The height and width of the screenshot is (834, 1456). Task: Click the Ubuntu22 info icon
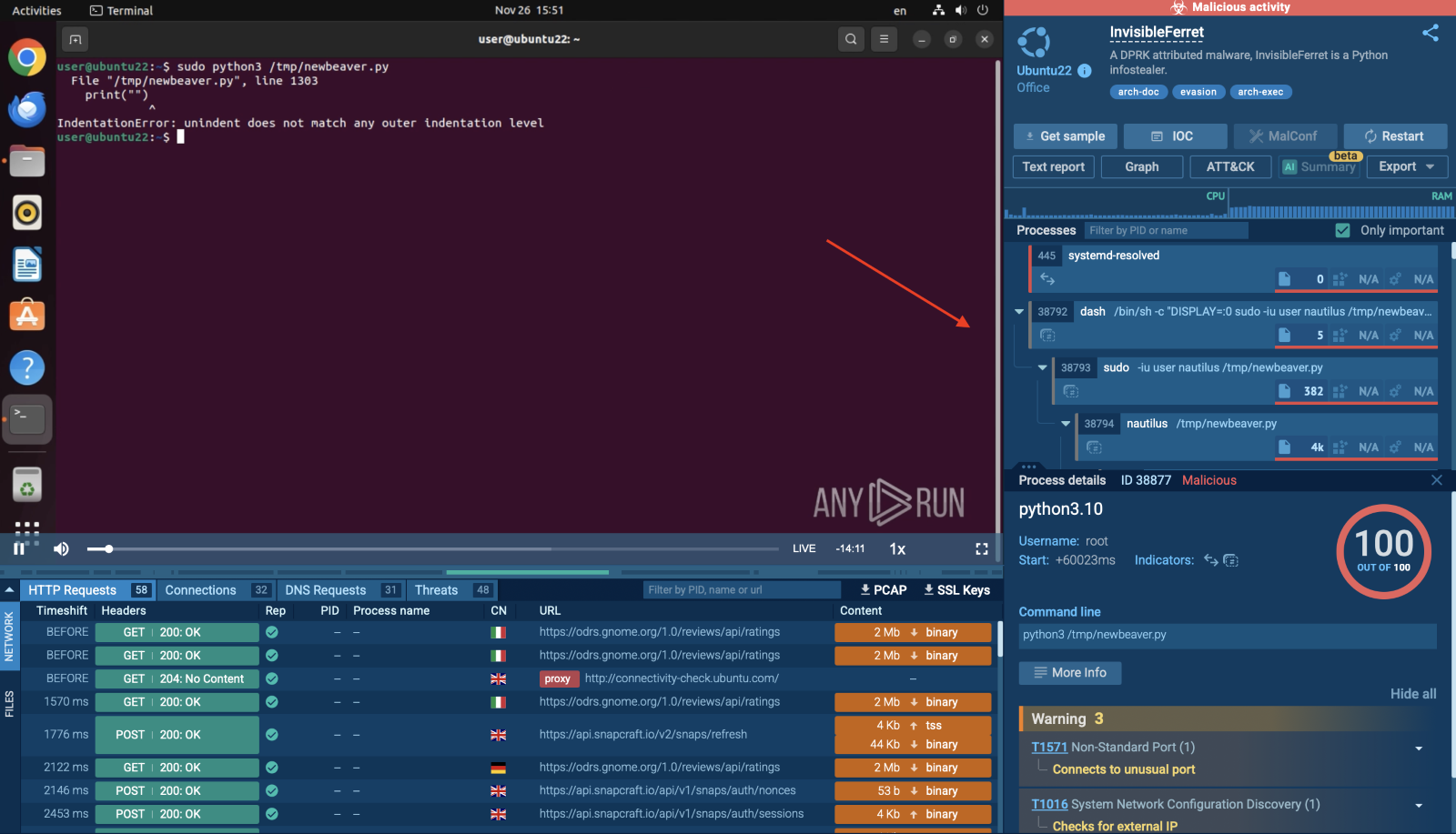point(1085,71)
